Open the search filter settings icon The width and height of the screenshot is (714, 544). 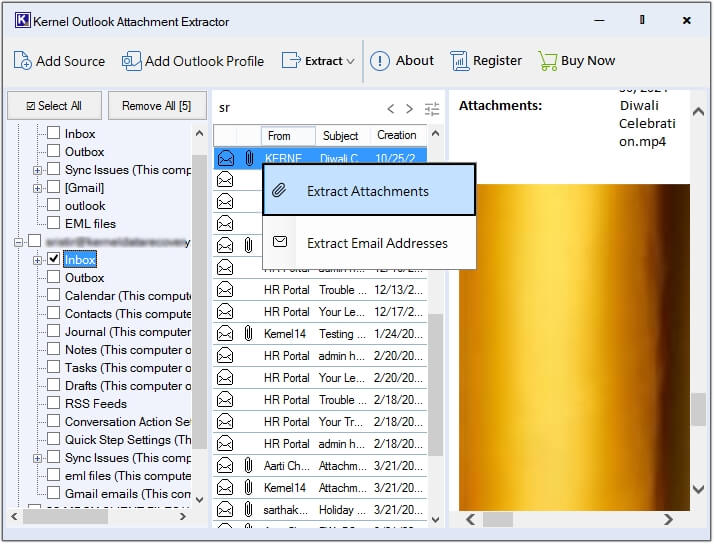click(432, 109)
